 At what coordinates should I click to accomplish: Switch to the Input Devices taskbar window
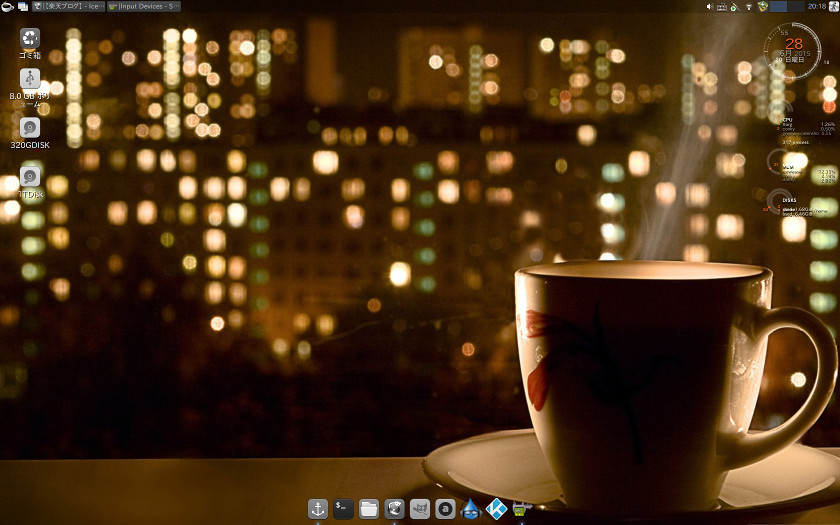pos(144,6)
